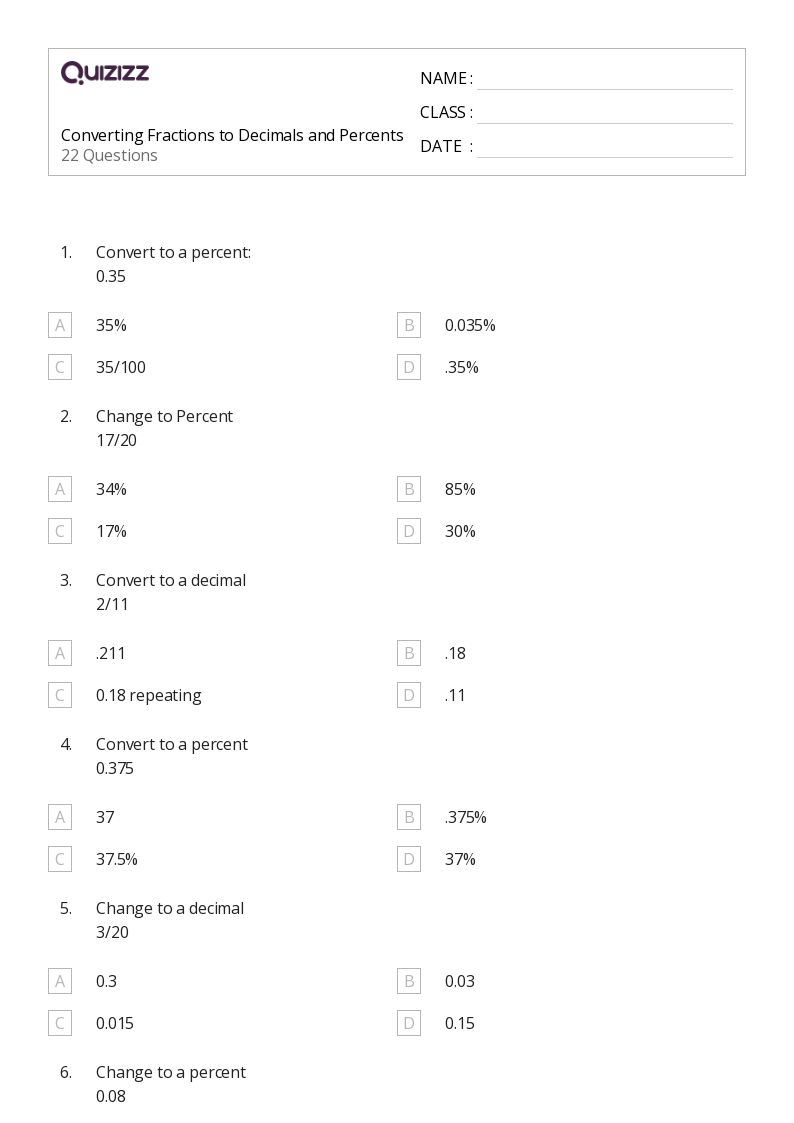Click the NAME input line

[604, 79]
